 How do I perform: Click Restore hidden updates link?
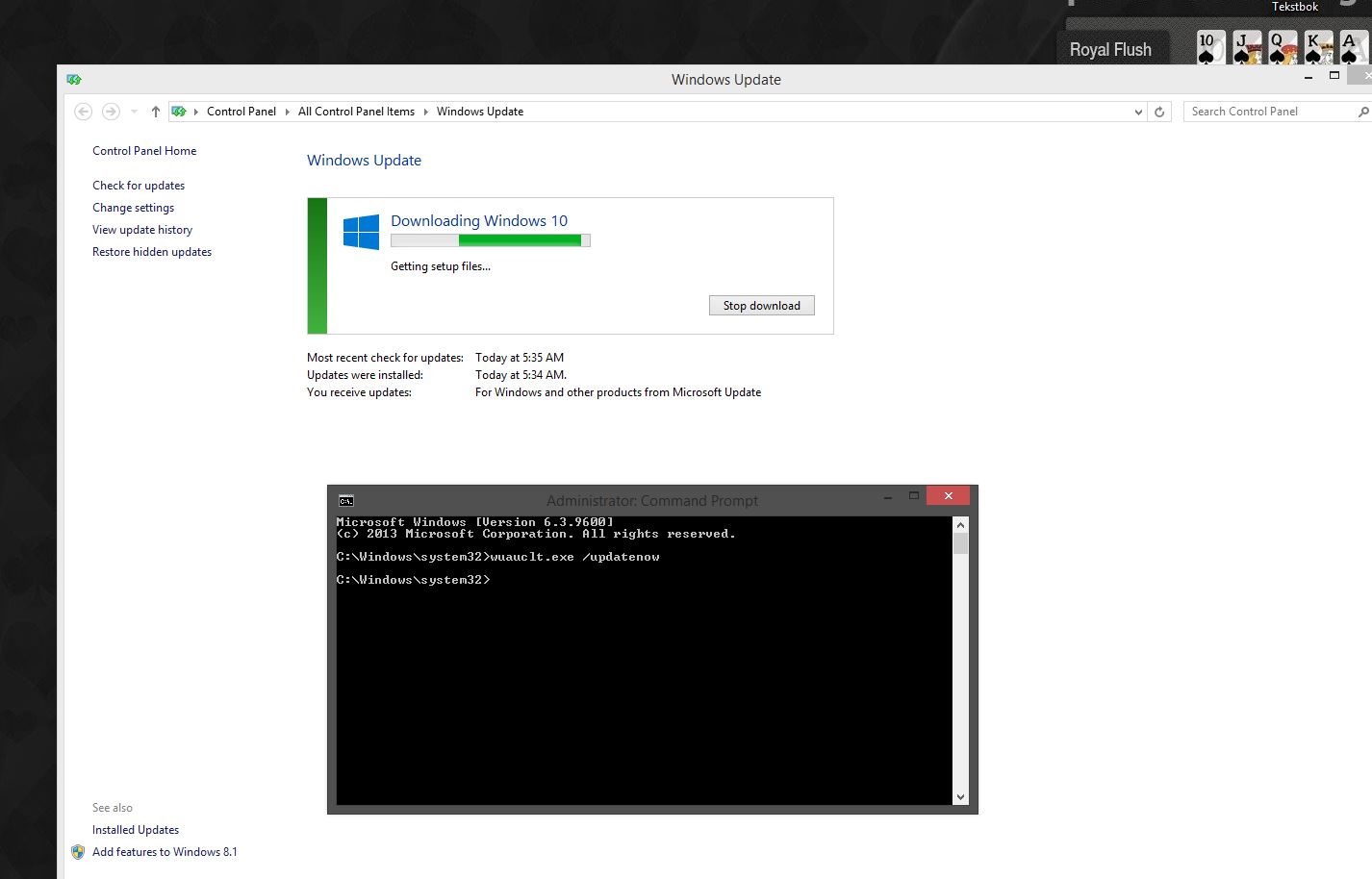coord(152,252)
